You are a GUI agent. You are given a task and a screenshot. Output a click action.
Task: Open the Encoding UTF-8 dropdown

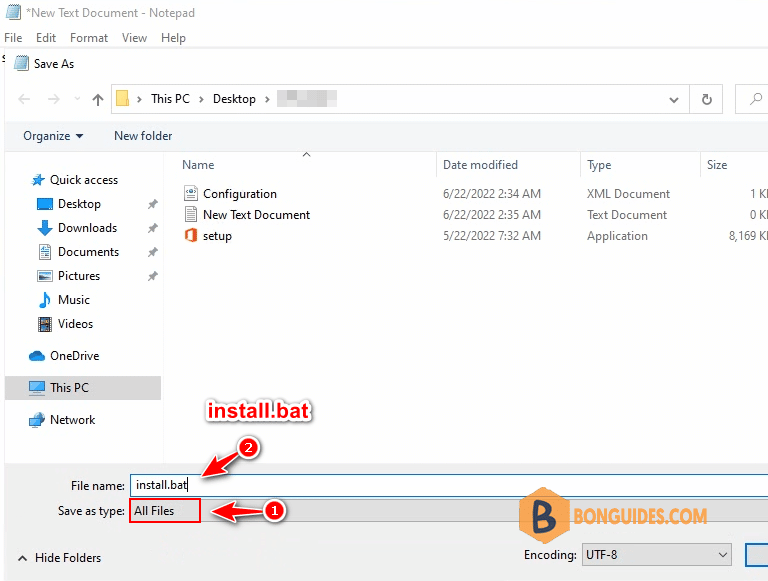[656, 555]
